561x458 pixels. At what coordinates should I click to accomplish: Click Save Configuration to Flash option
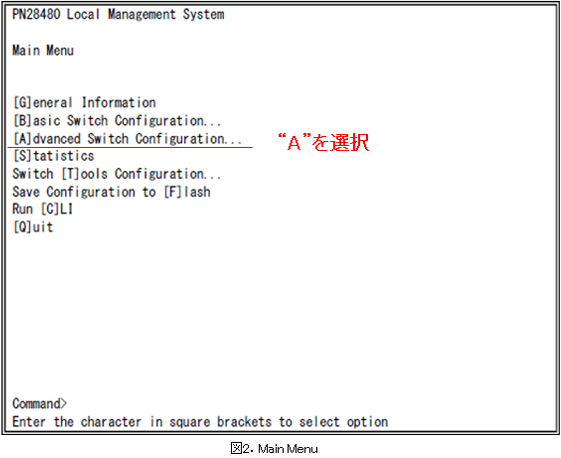point(112,192)
